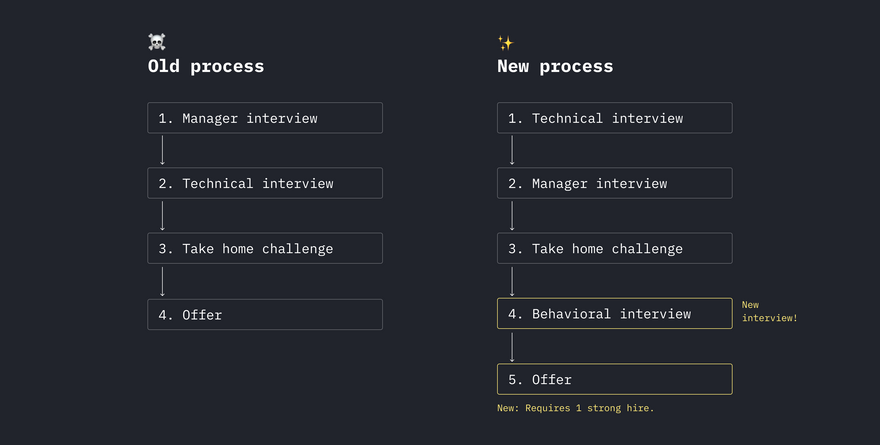Click old step 1 Manager interview box
Viewport: 880px width, 445px height.
265,118
